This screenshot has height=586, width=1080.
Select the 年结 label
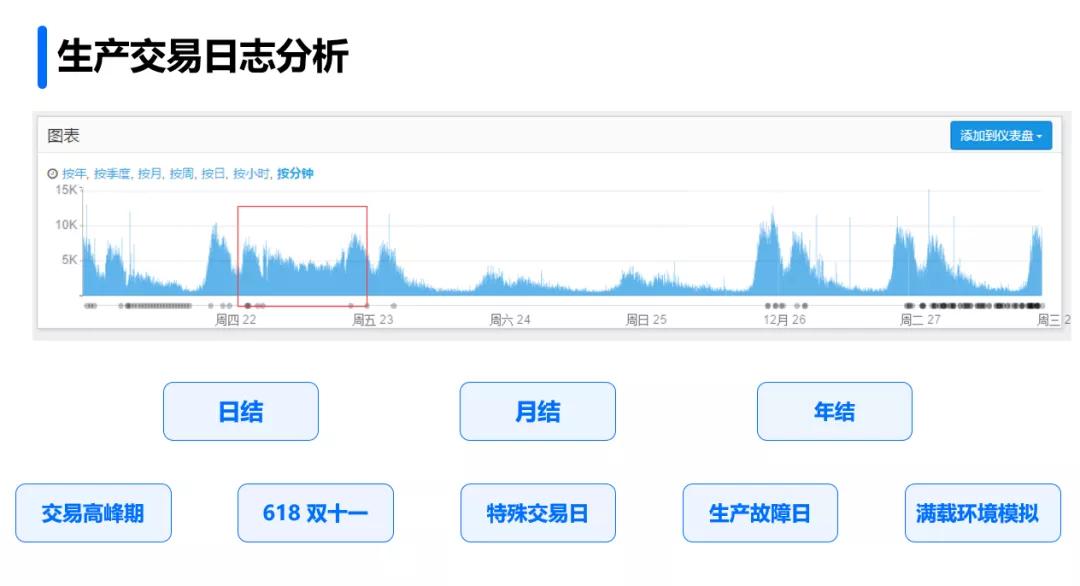[834, 411]
